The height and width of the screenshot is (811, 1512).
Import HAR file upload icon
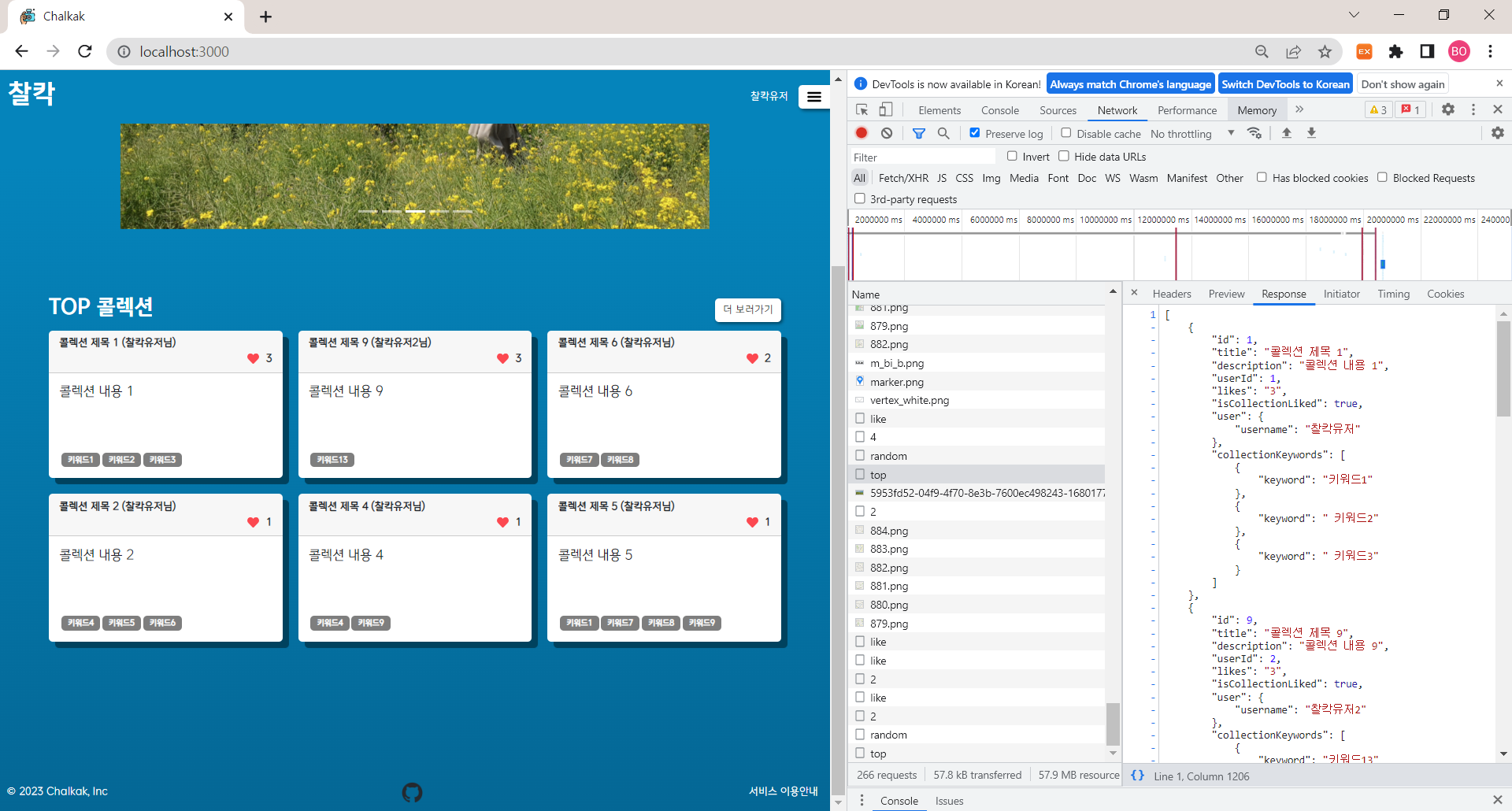[x=1287, y=133]
